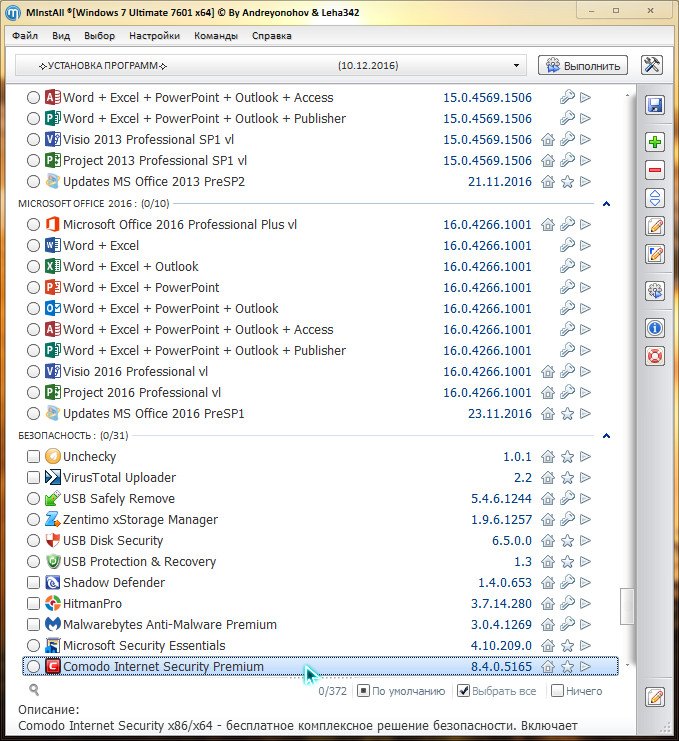Screen dimensions: 679x741
Task: Tick the Unchecky checkbox
Action: tap(33, 457)
